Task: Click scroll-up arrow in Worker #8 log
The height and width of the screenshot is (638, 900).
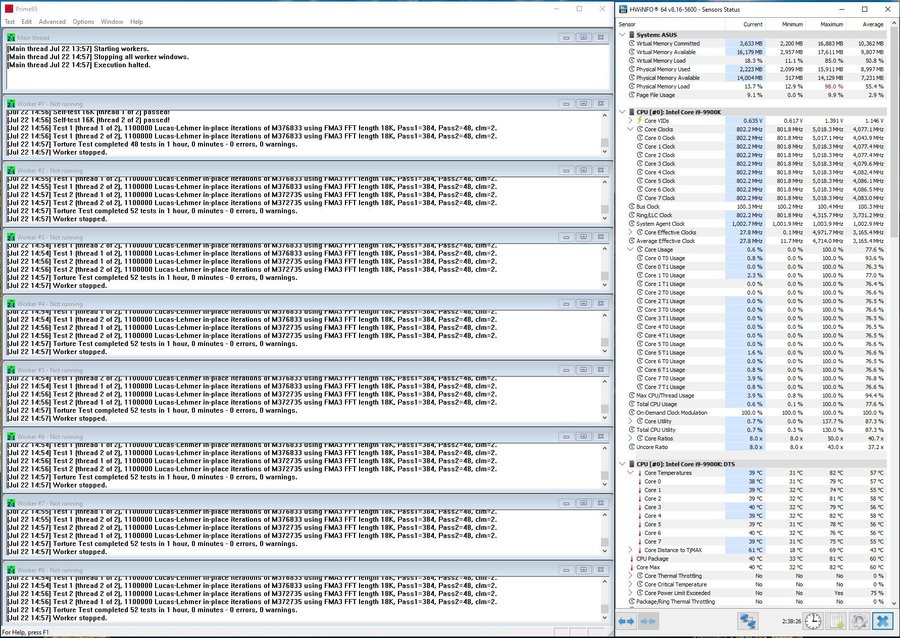Action: (x=604, y=582)
